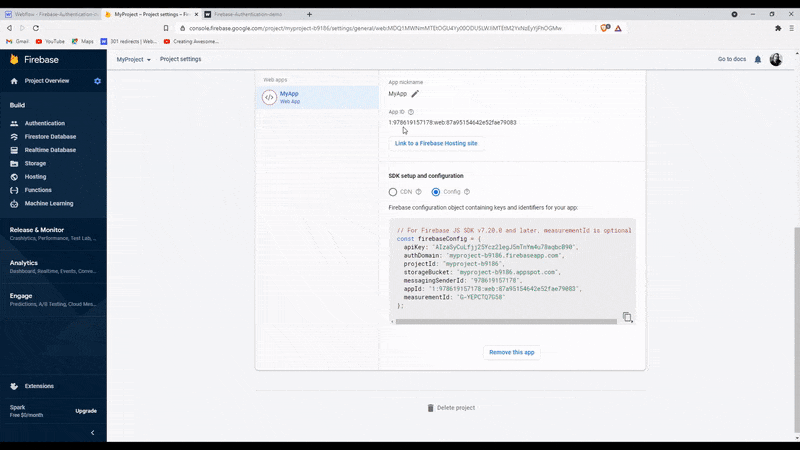The height and width of the screenshot is (450, 800).
Task: Bookmark this page icon
Action: tap(166, 28)
